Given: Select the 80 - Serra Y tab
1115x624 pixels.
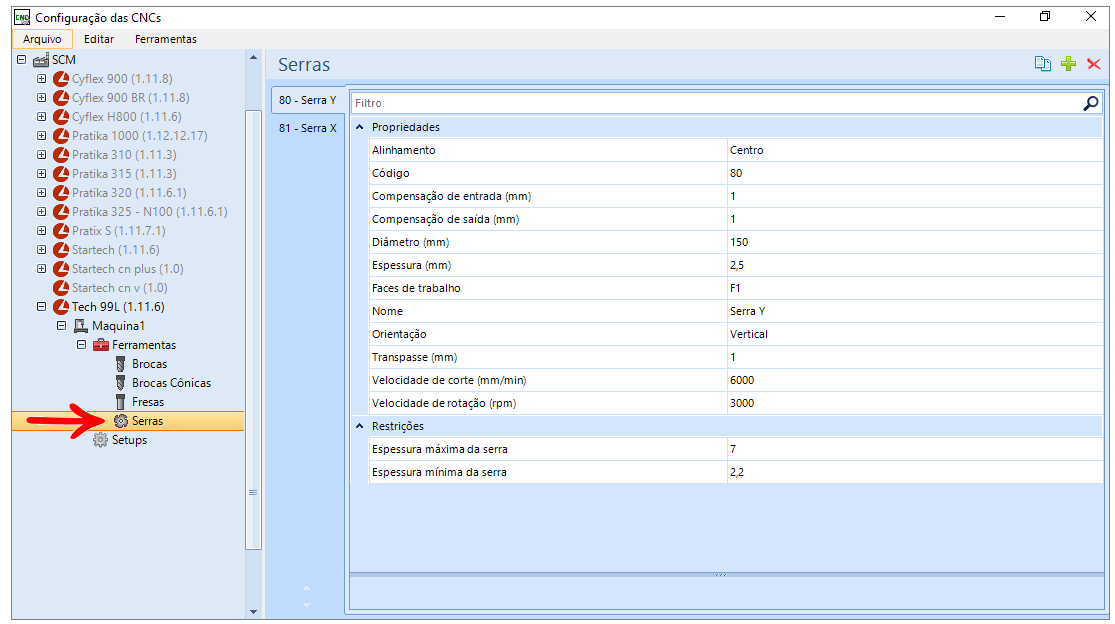Looking at the screenshot, I should [307, 100].
